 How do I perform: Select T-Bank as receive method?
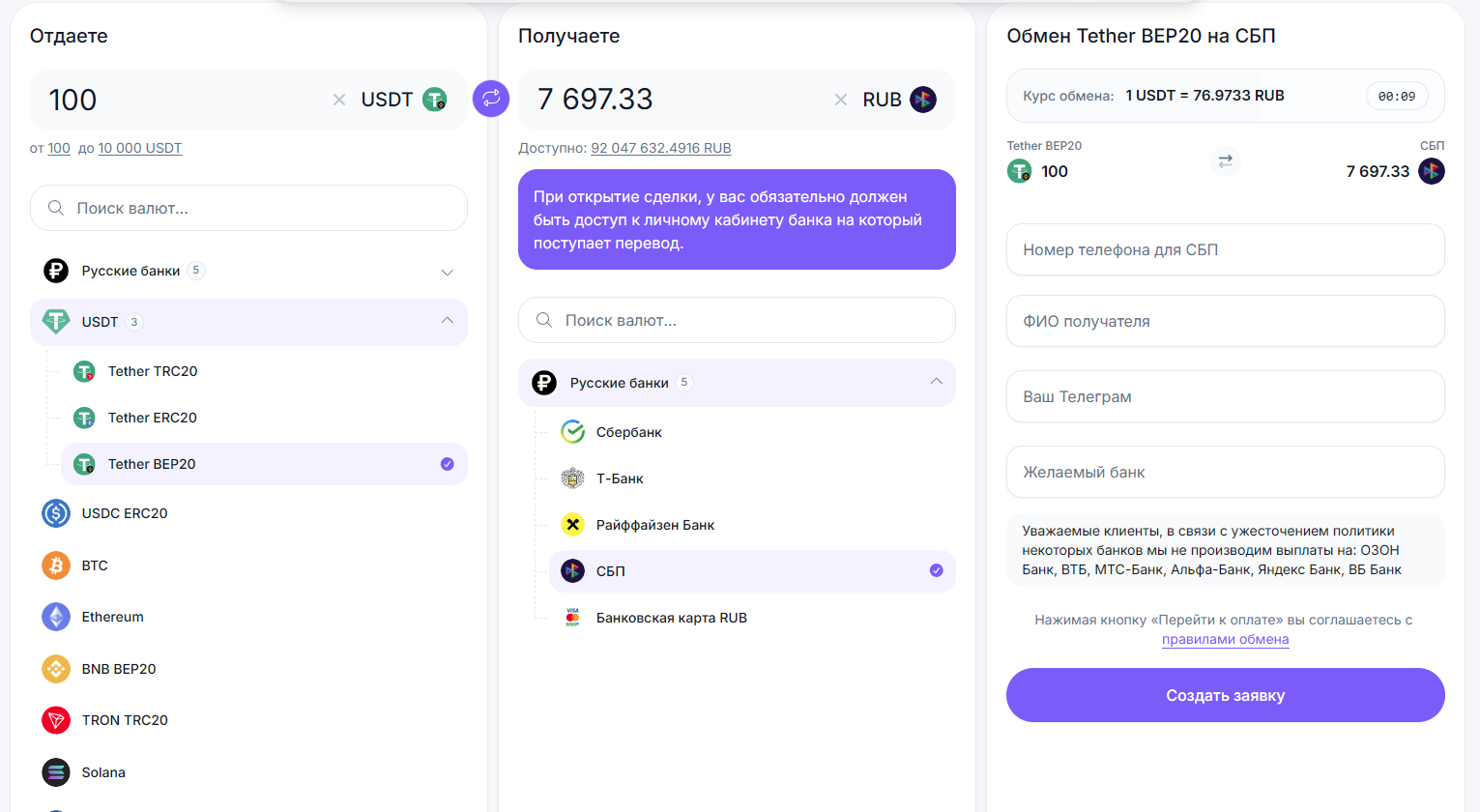(x=752, y=478)
